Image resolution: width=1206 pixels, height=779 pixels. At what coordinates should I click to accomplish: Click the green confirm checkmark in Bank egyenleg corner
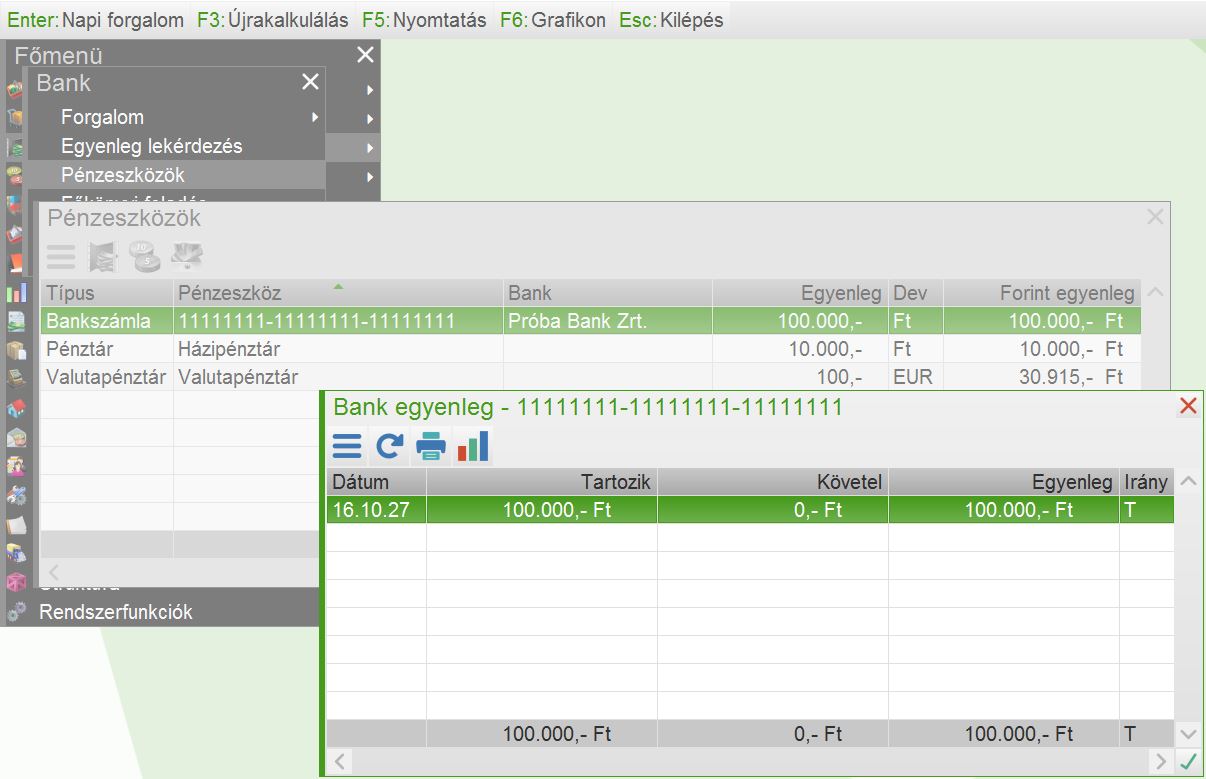click(1188, 762)
